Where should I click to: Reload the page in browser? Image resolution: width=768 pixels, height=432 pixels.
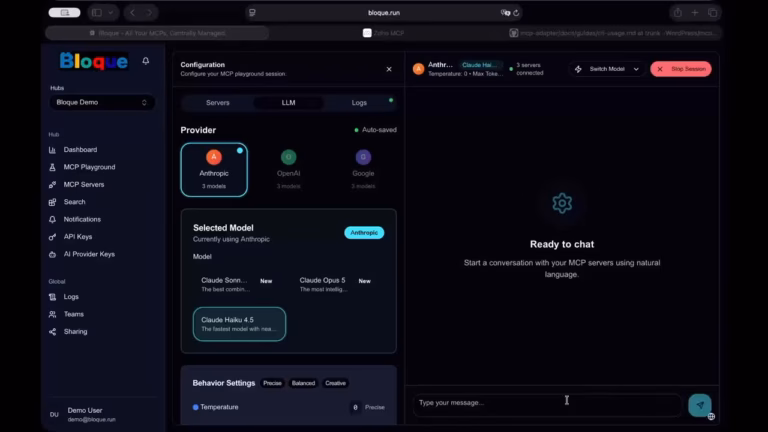[x=516, y=13]
